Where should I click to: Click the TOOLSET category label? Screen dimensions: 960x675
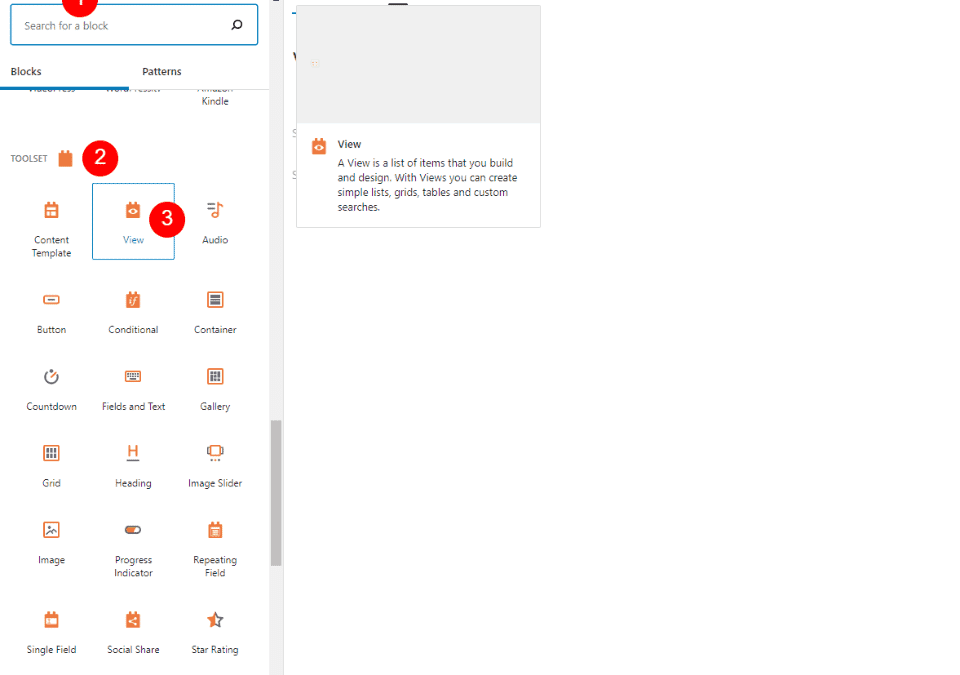click(29, 159)
